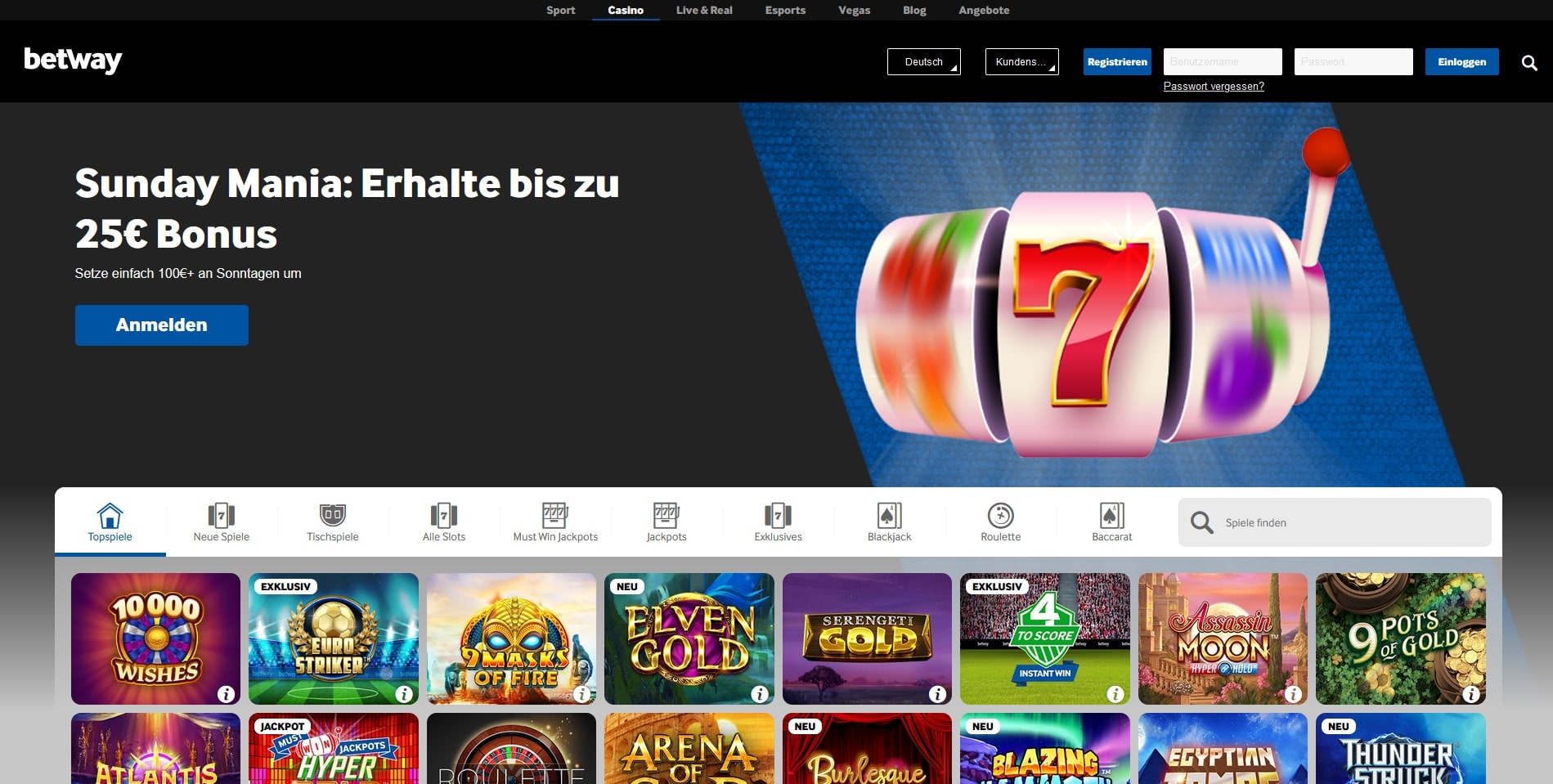1553x784 pixels.
Task: Expand the Kundens... dropdown menu
Action: point(1022,62)
